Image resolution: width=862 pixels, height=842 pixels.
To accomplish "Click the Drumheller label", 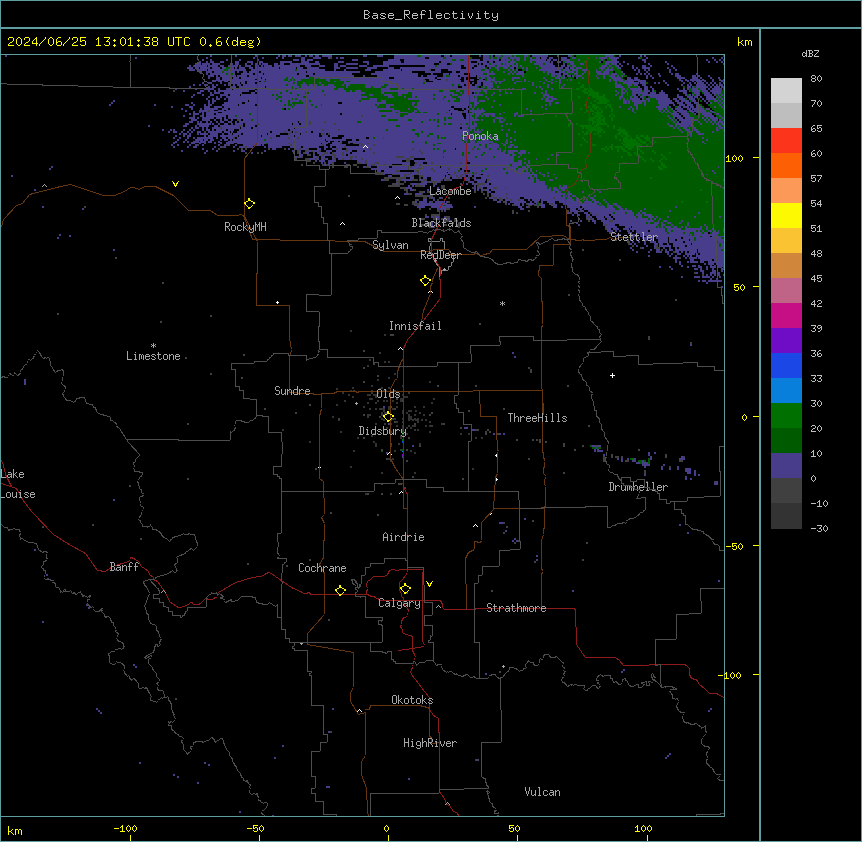I will pos(638,487).
